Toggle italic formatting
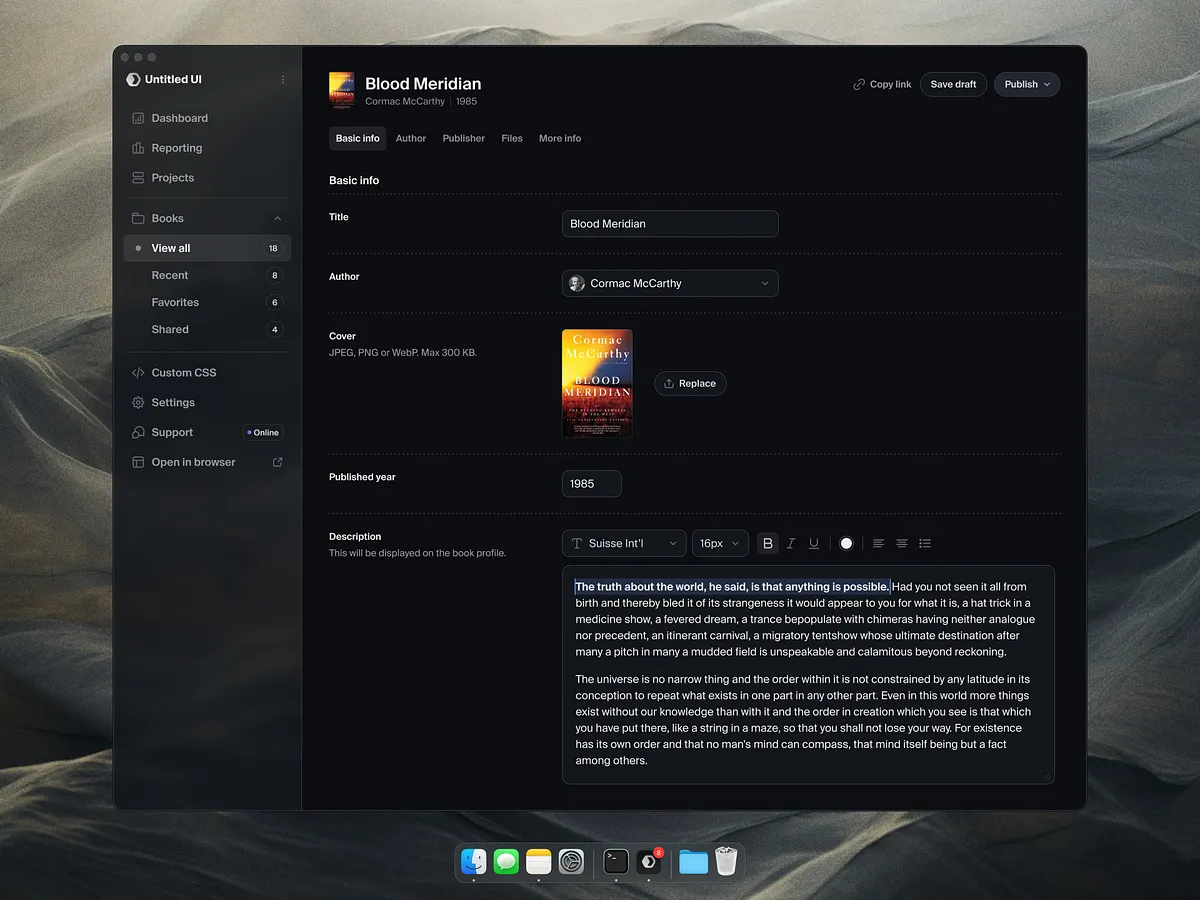 pos(791,543)
